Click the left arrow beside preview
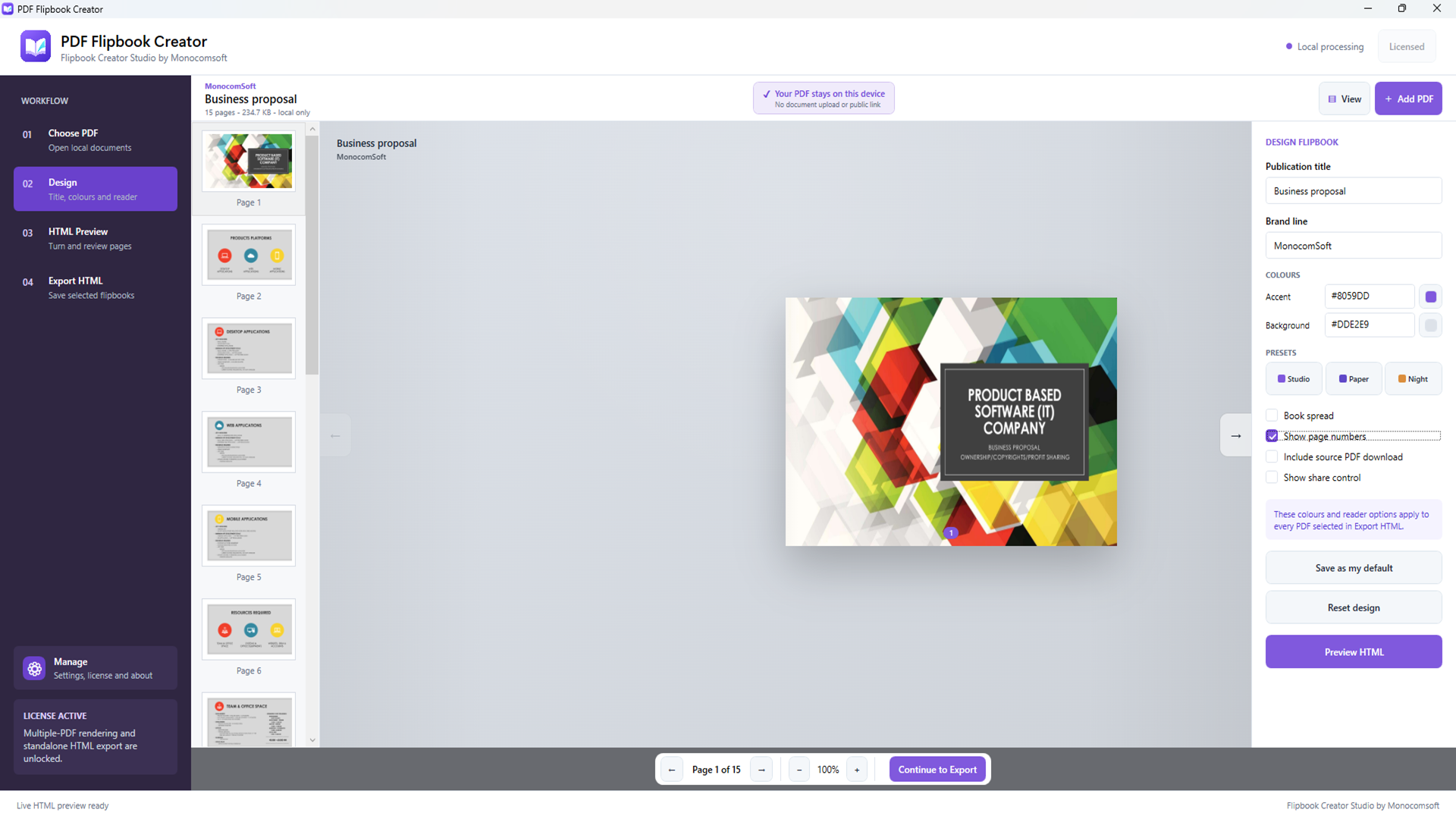1456x819 pixels. click(335, 435)
